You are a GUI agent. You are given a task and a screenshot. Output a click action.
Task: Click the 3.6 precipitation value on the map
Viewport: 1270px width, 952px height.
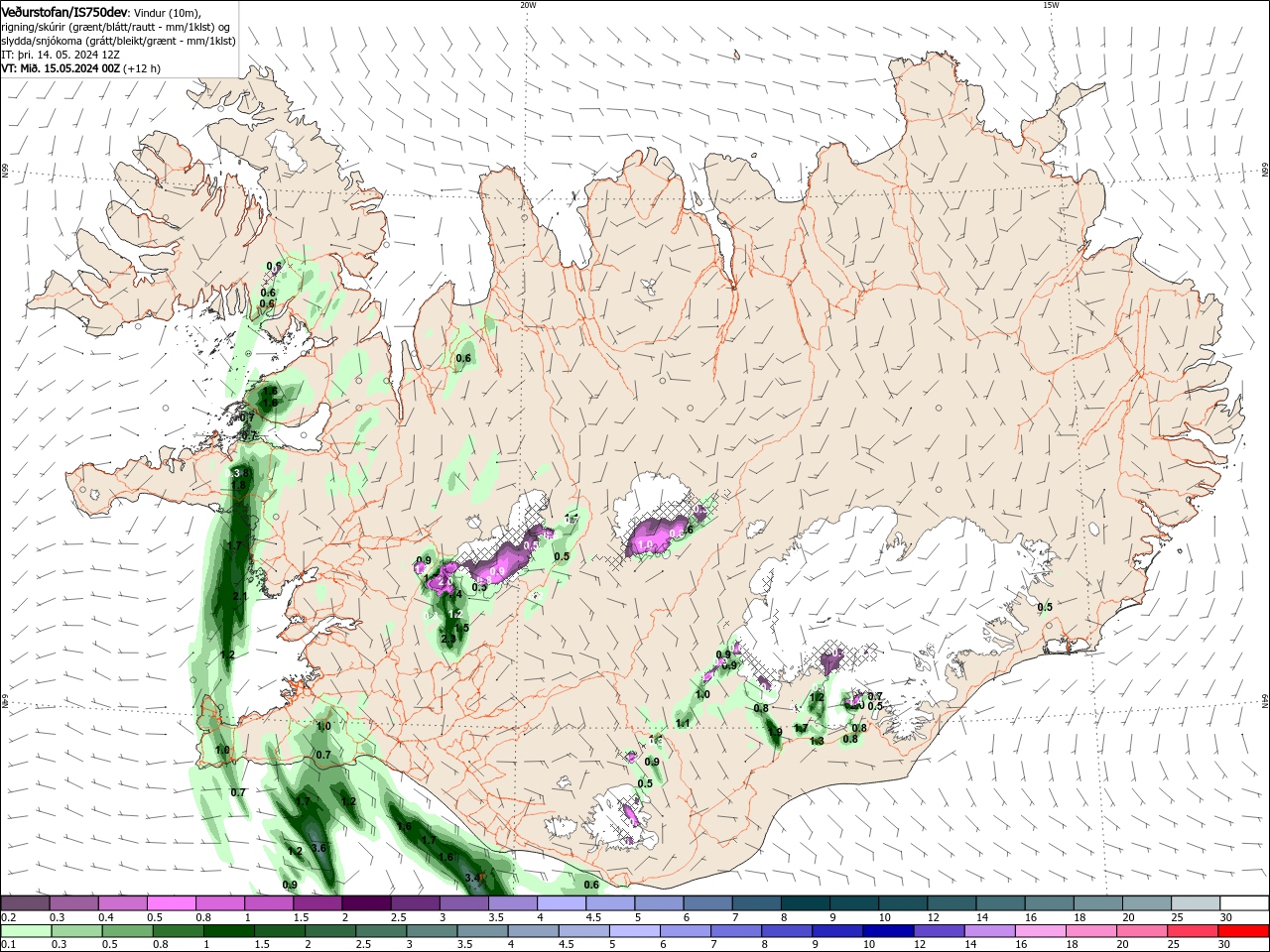coord(318,848)
